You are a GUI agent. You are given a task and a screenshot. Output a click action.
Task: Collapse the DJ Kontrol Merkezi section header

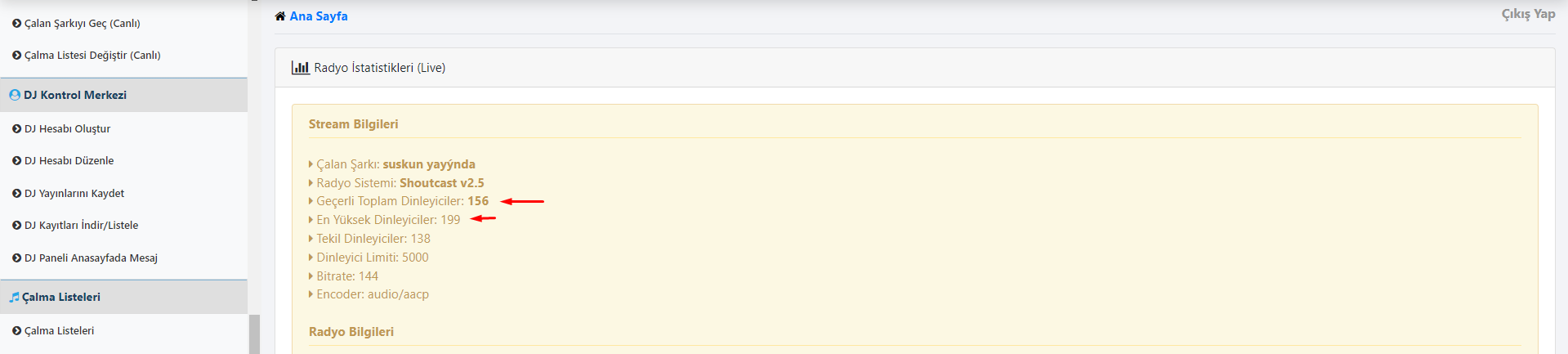click(123, 95)
